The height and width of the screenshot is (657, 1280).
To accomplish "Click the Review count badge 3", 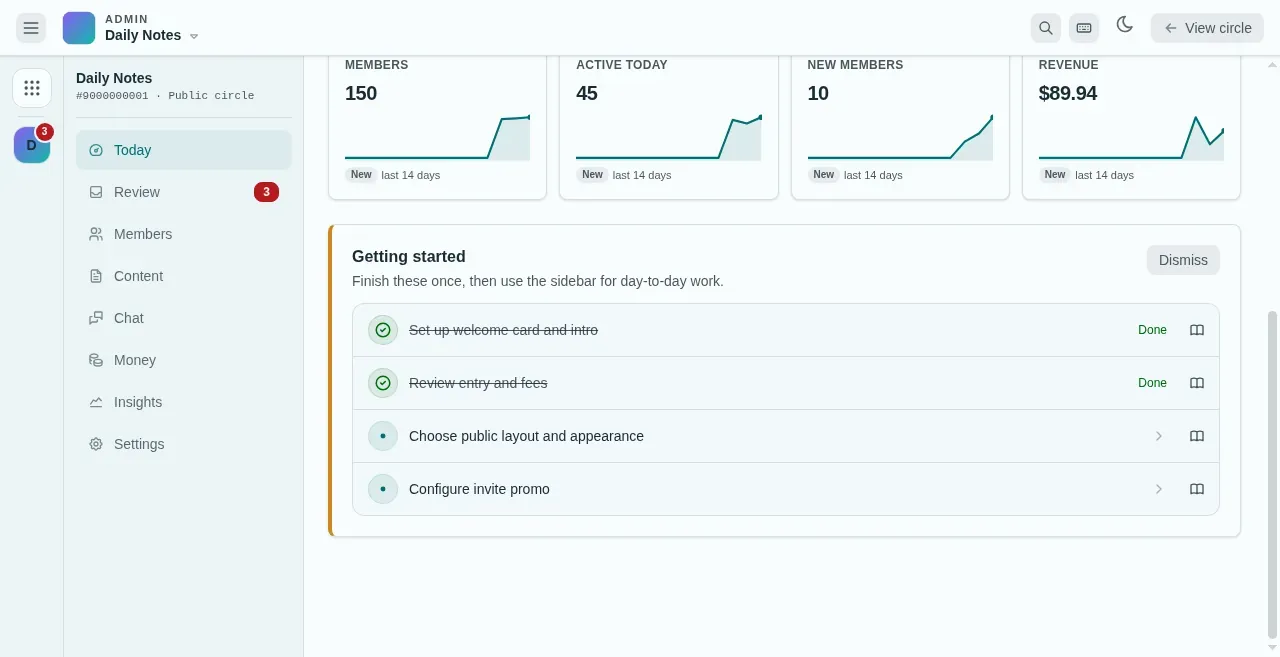I will click(266, 192).
